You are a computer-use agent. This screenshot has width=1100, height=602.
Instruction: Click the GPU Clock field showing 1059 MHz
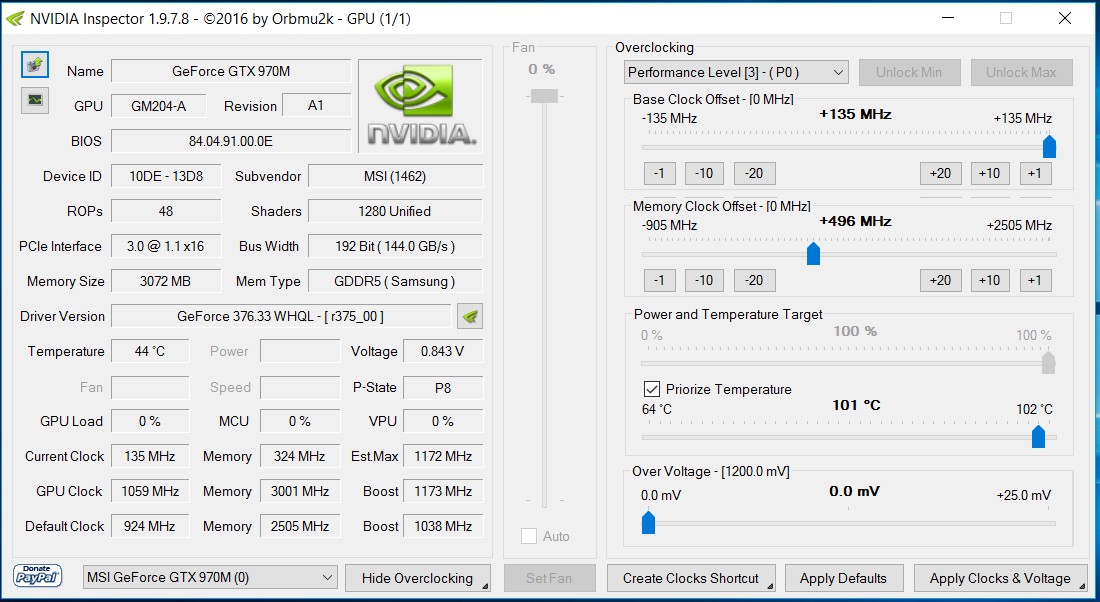pos(150,491)
